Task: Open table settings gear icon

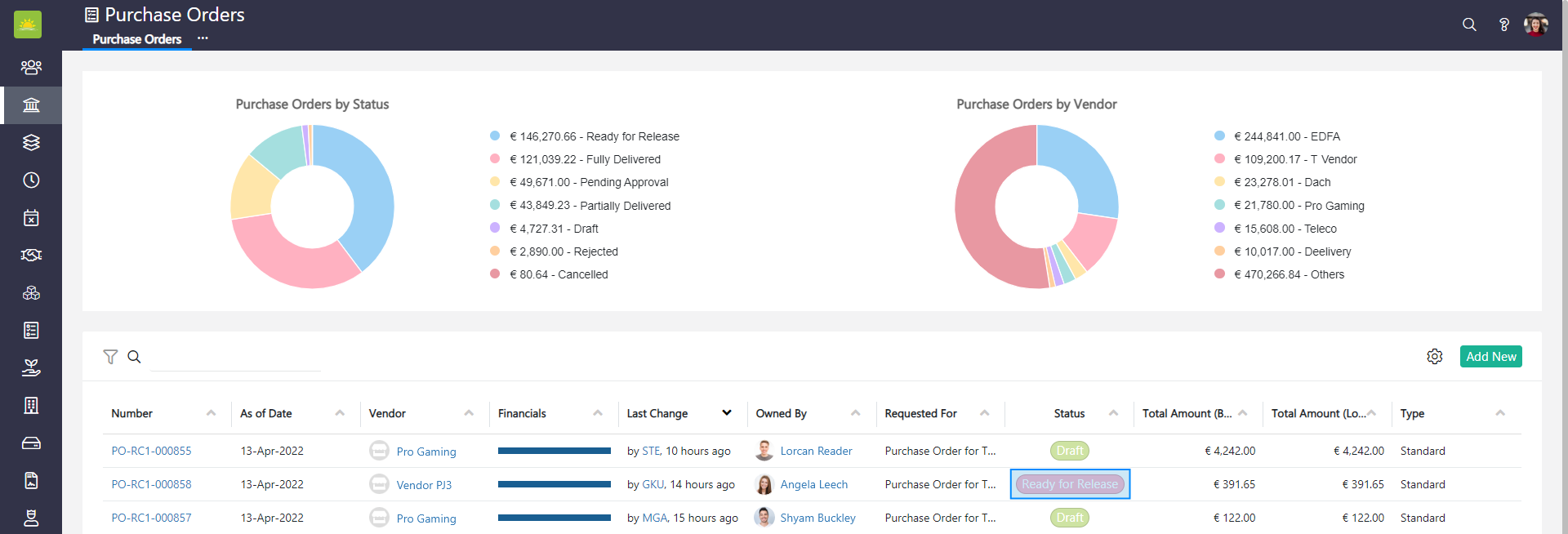Action: [x=1434, y=357]
